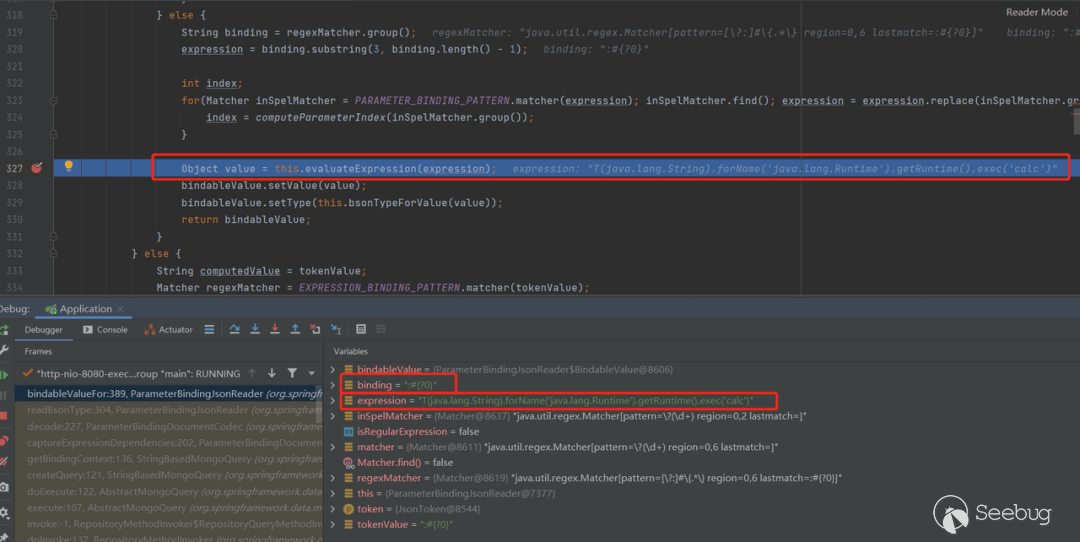Toggle the breakpoint on line 327
The image size is (1080, 542).
(x=37, y=168)
